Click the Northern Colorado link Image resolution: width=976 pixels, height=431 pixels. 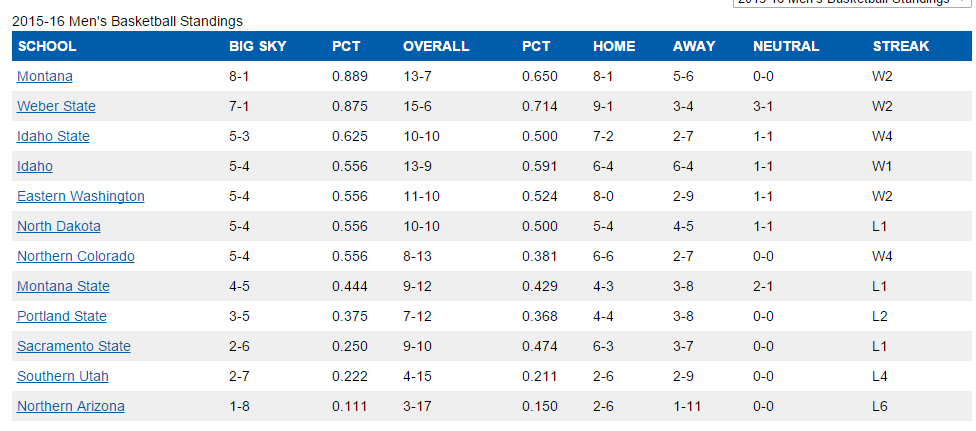tap(76, 256)
